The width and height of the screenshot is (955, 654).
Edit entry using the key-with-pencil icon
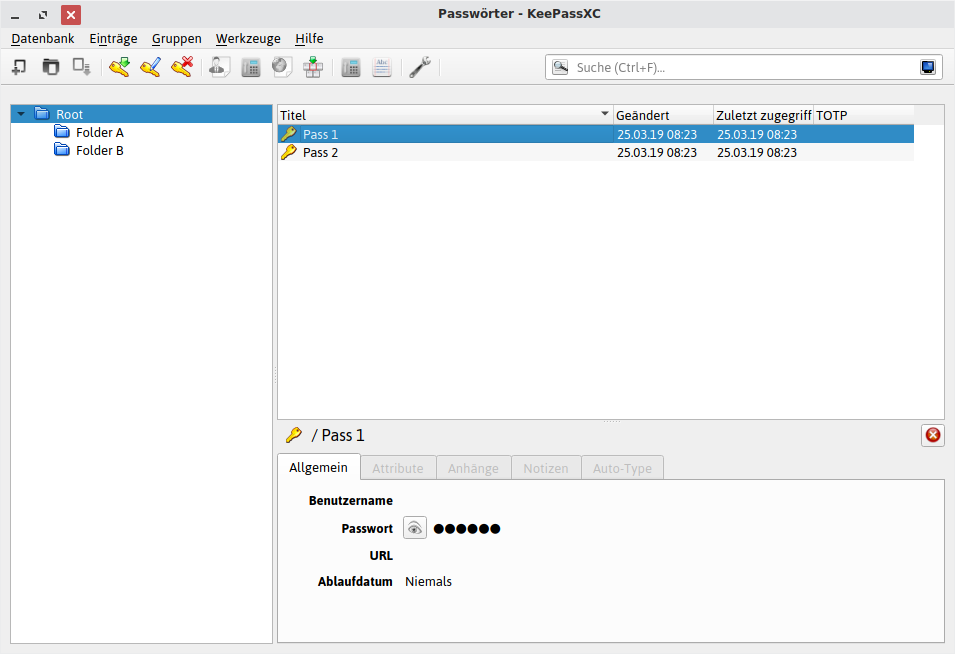click(x=150, y=66)
